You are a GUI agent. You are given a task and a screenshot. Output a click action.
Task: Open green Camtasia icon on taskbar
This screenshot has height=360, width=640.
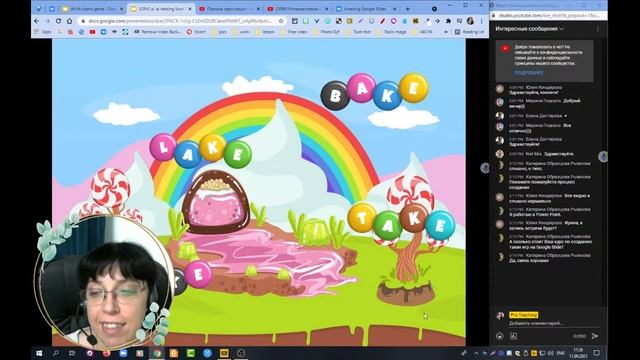pos(191,353)
